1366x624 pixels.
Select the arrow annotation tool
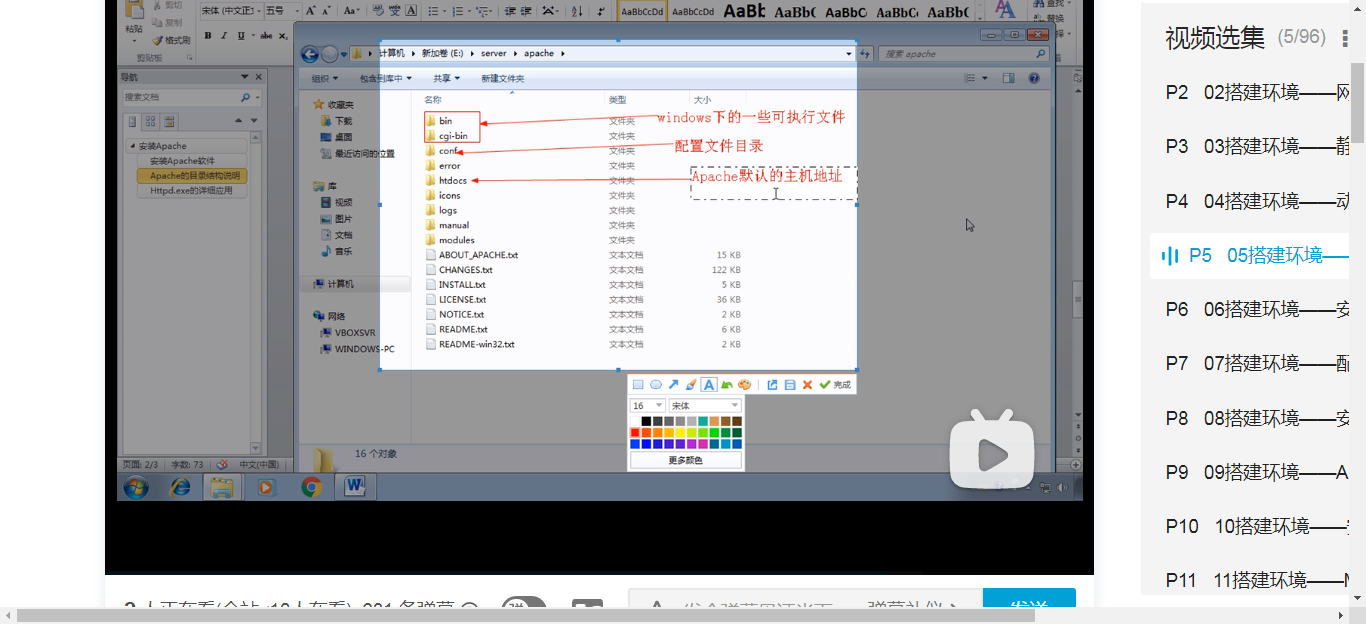click(673, 385)
